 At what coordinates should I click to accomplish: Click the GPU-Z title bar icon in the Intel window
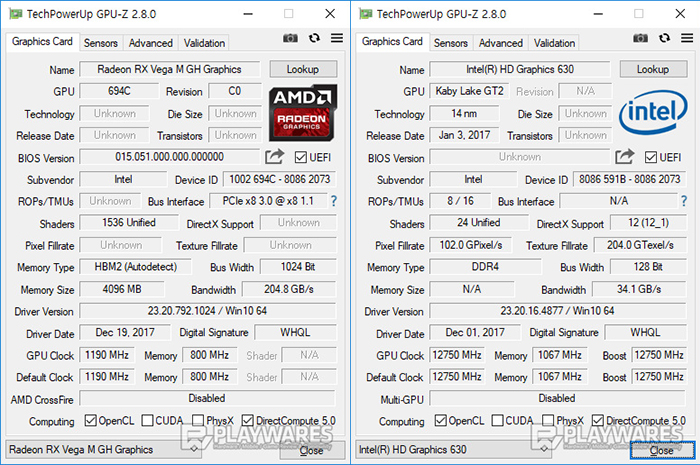pos(366,14)
